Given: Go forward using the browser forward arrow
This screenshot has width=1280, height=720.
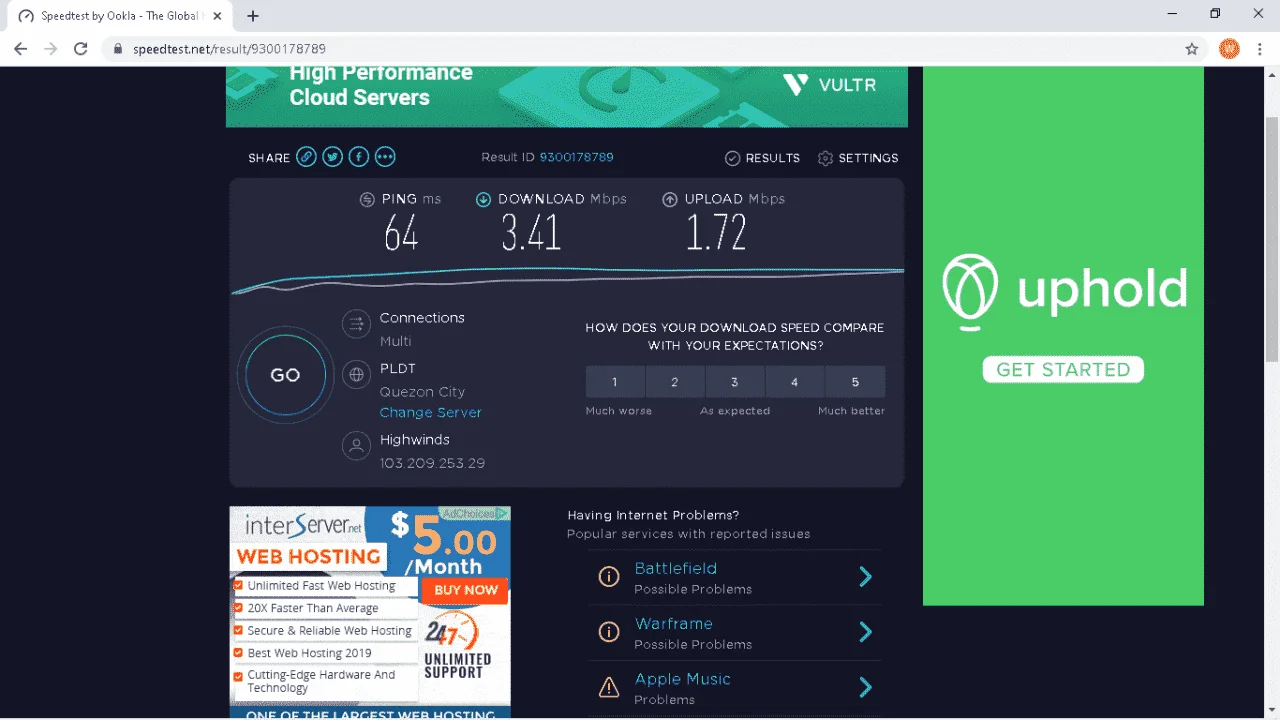Looking at the screenshot, I should tap(50, 48).
